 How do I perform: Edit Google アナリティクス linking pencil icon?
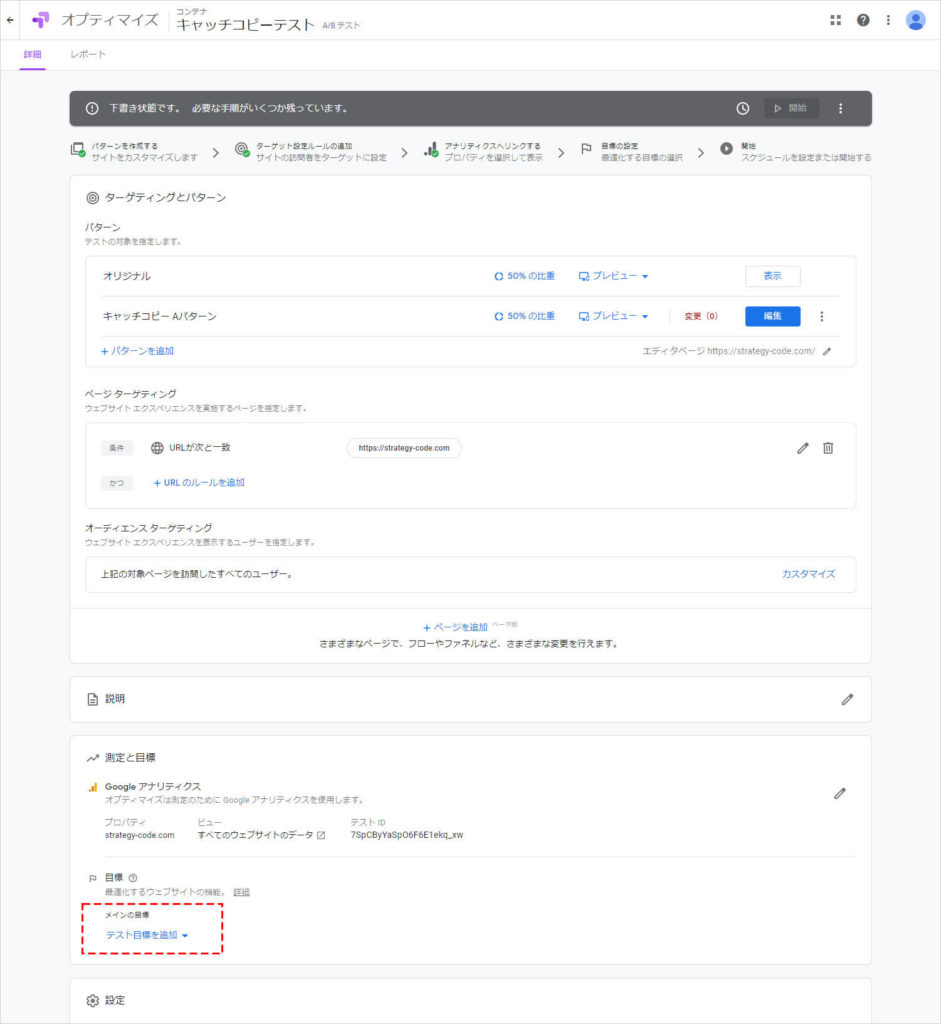[839, 793]
